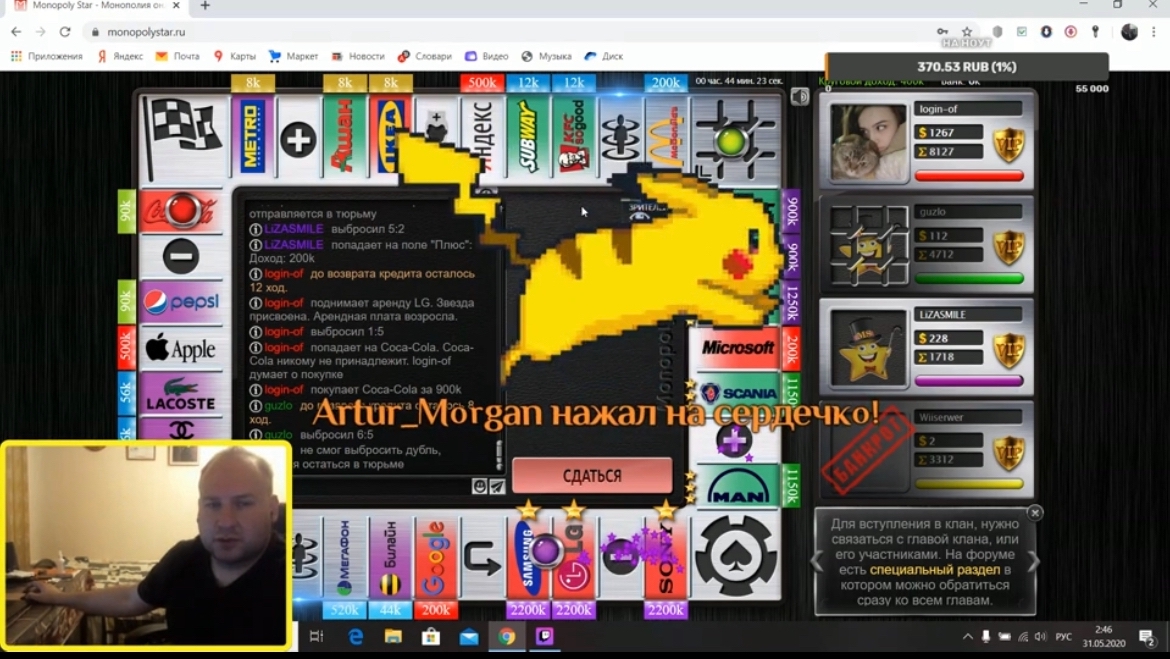The width and height of the screenshot is (1170, 659).
Task: Toggle the game sound speaker
Action: [x=799, y=96]
